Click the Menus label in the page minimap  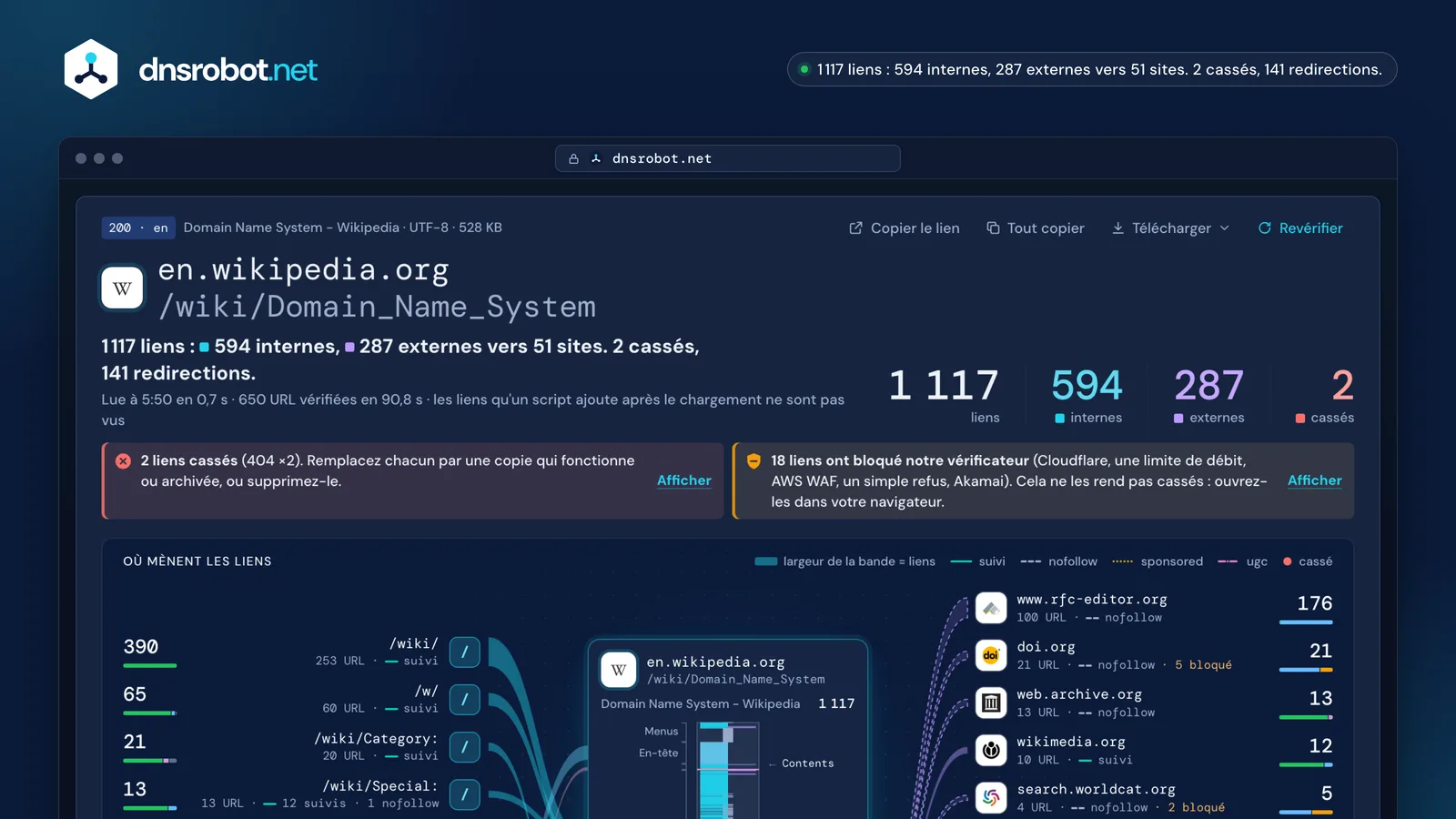tap(662, 732)
